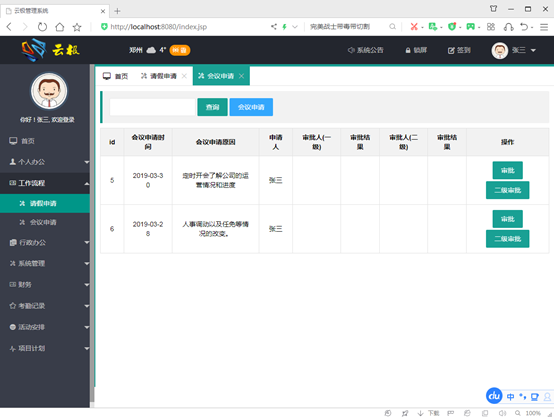Open a new browser tab
The image size is (554, 419).
point(117,11)
